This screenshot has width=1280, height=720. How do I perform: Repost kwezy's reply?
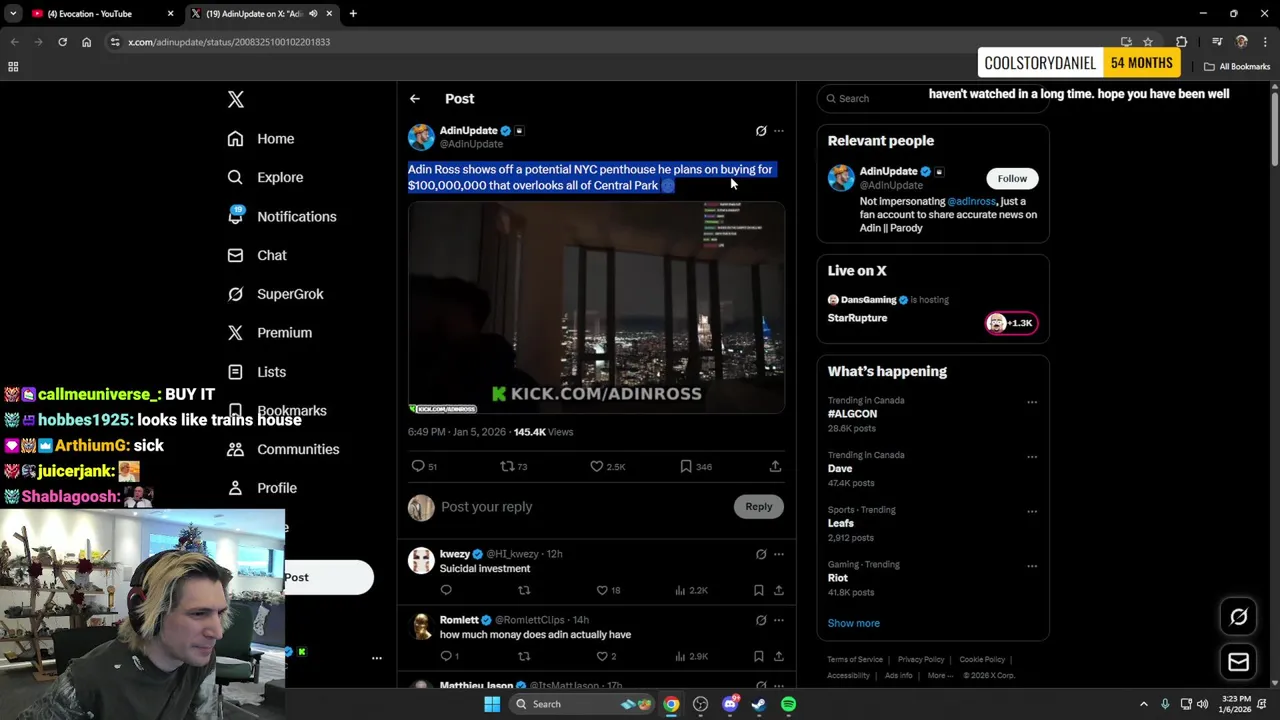click(x=524, y=590)
